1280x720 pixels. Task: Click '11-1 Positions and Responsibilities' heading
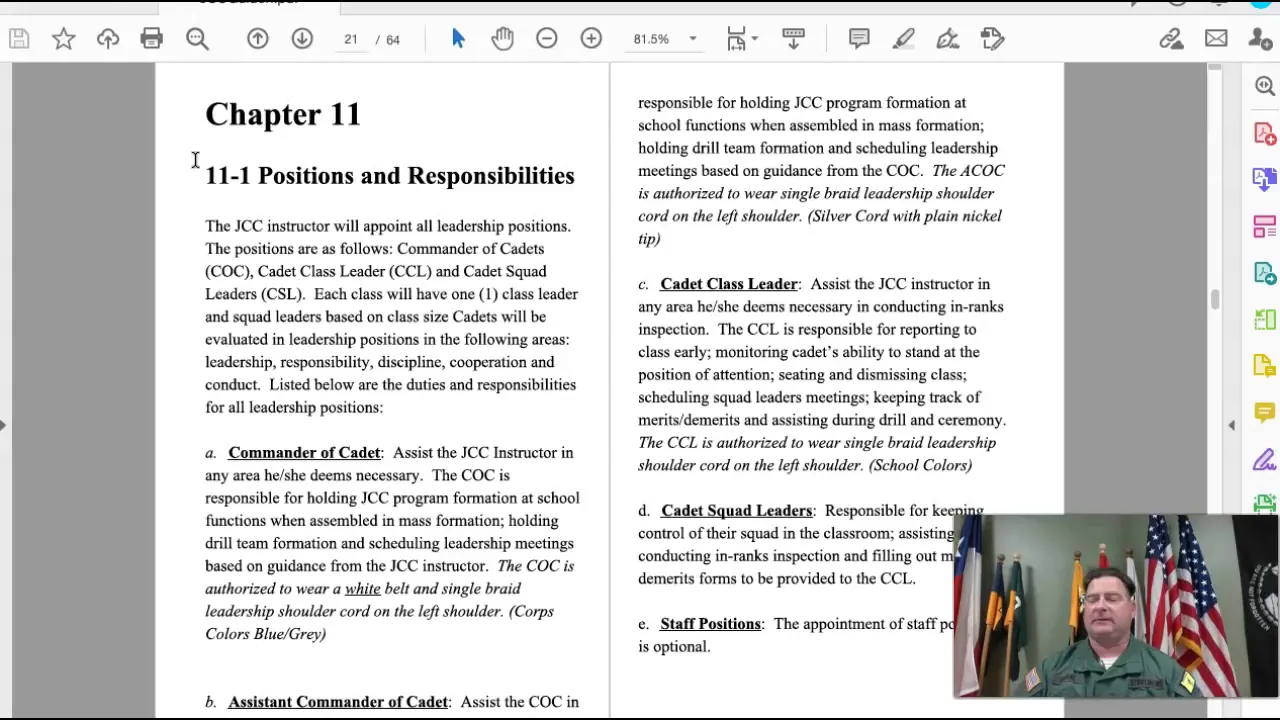coord(390,176)
